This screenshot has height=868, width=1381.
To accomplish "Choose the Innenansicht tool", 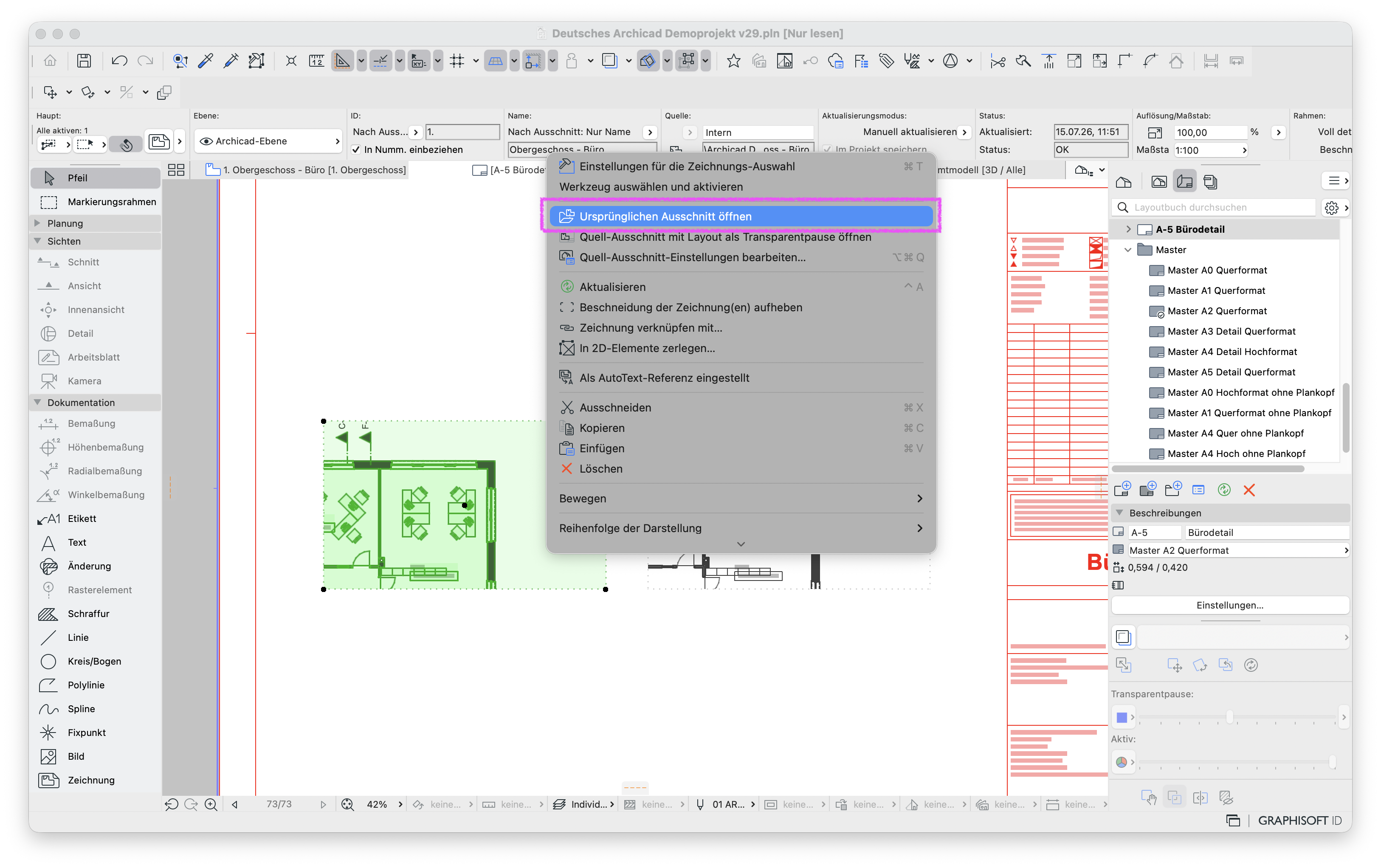I will tap(95, 310).
